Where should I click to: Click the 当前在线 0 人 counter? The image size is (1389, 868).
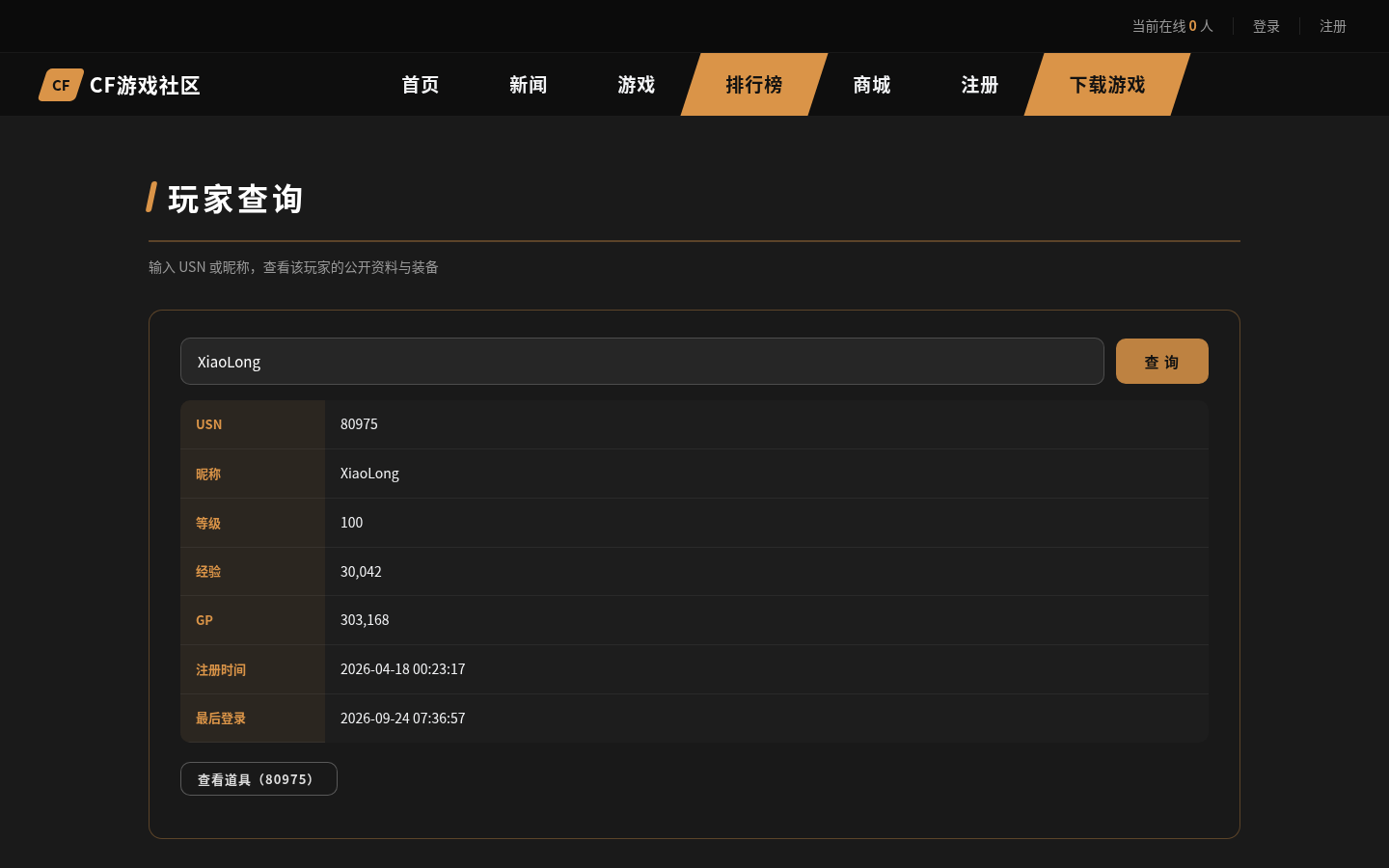pyautogui.click(x=1172, y=26)
